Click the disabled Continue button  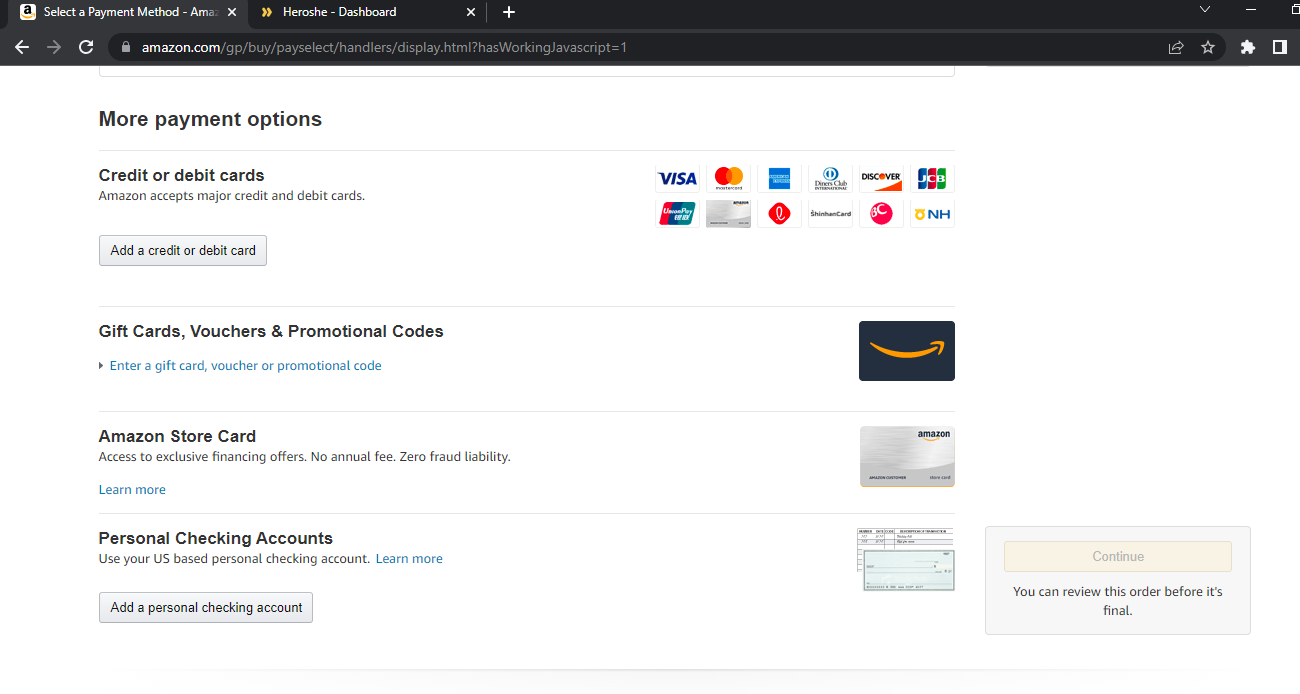(1118, 556)
